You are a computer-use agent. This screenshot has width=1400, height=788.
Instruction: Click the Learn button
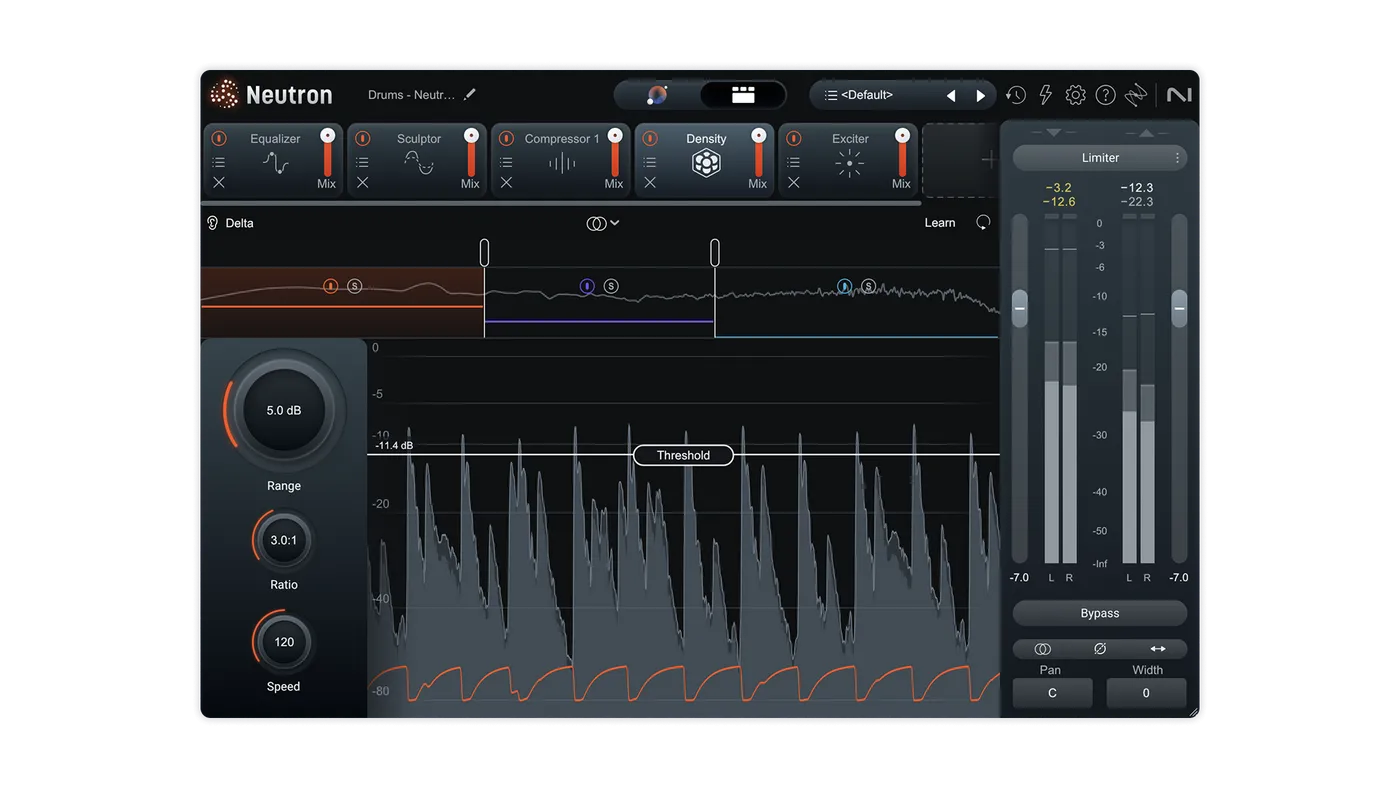point(940,223)
